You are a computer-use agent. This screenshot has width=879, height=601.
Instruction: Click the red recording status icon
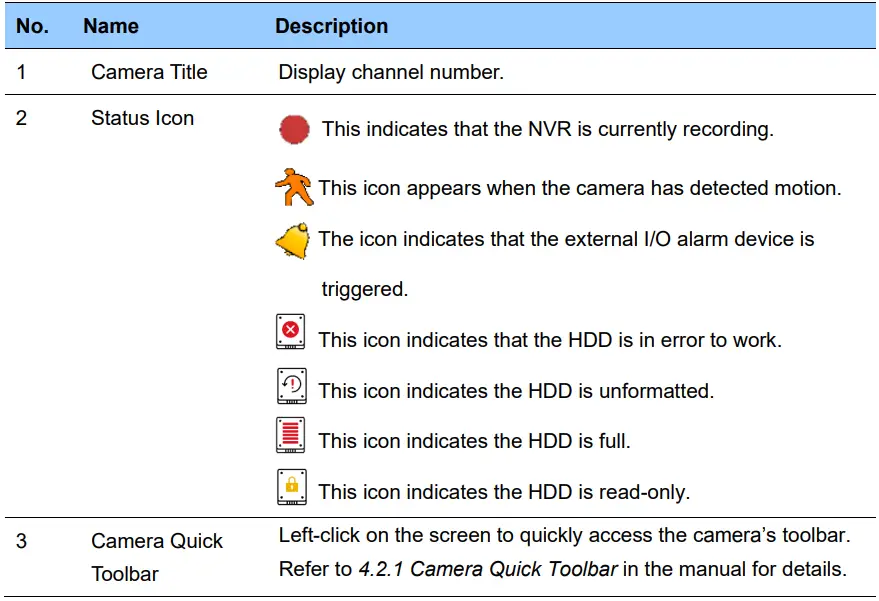point(295,130)
